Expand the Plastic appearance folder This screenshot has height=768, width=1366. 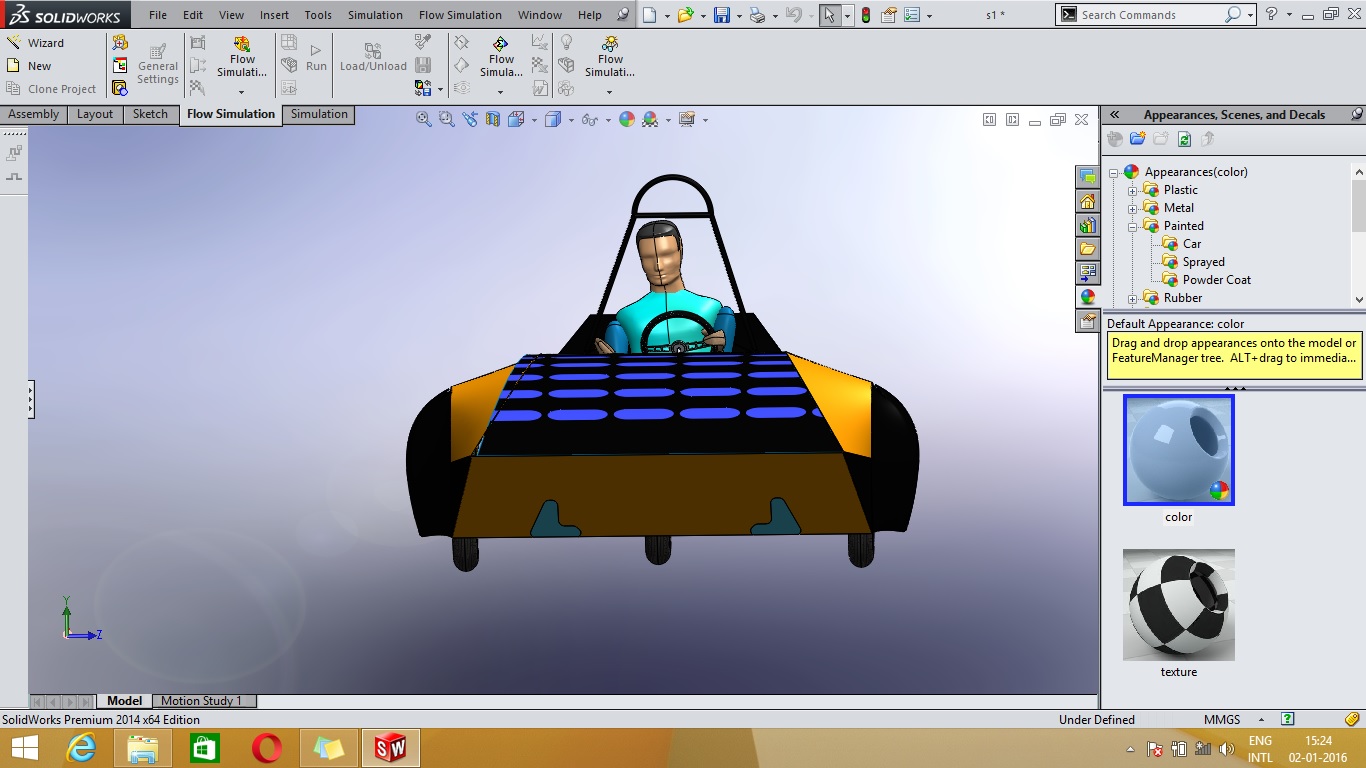pos(1133,190)
